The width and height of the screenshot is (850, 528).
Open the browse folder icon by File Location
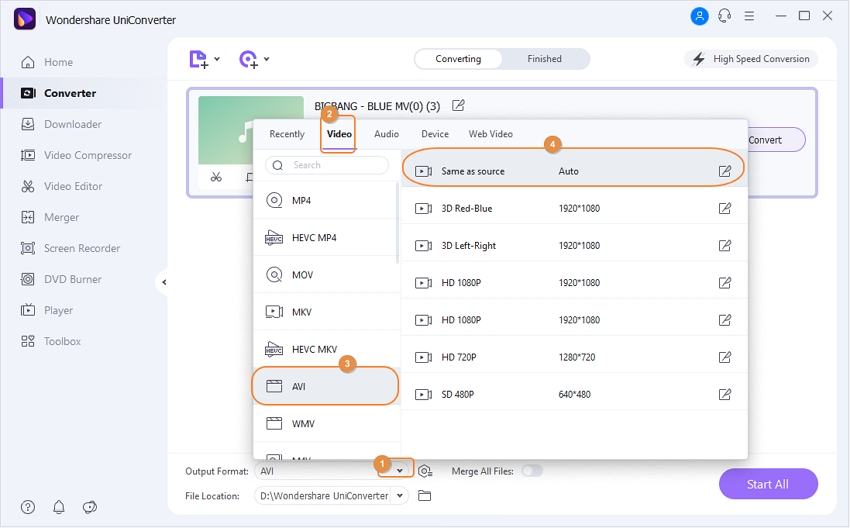[x=424, y=496]
